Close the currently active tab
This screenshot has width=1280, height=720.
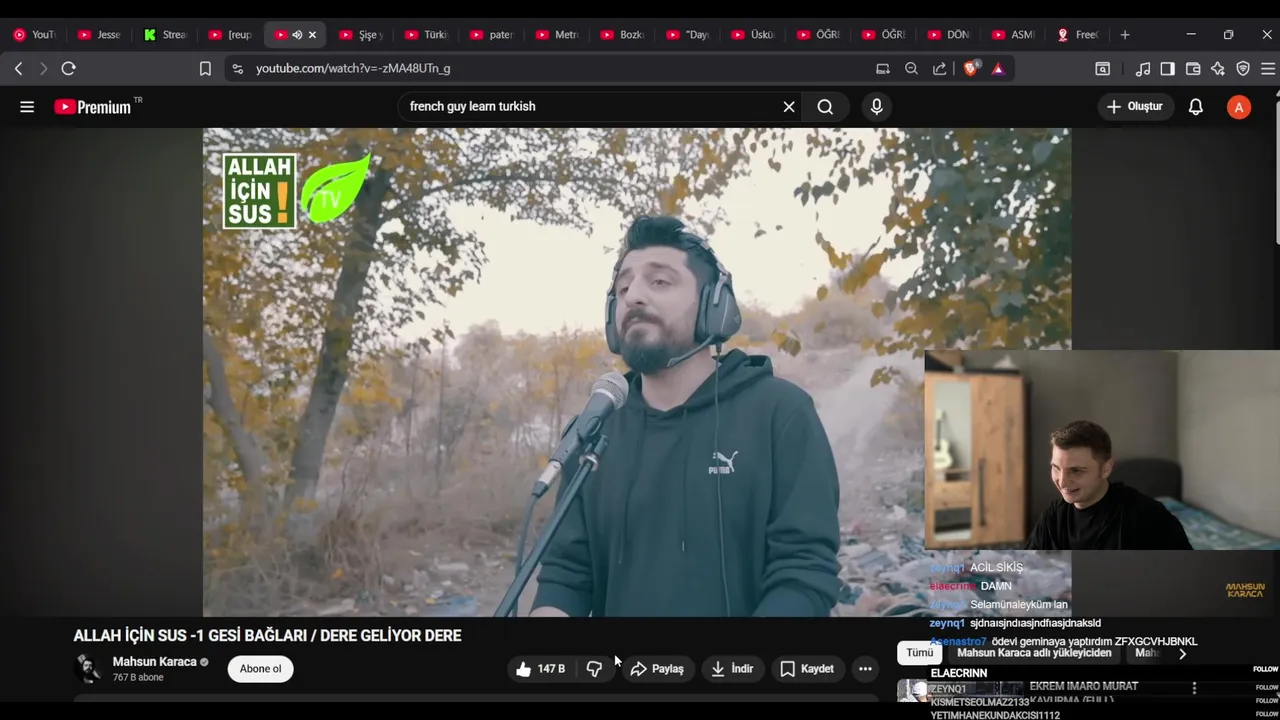point(312,35)
